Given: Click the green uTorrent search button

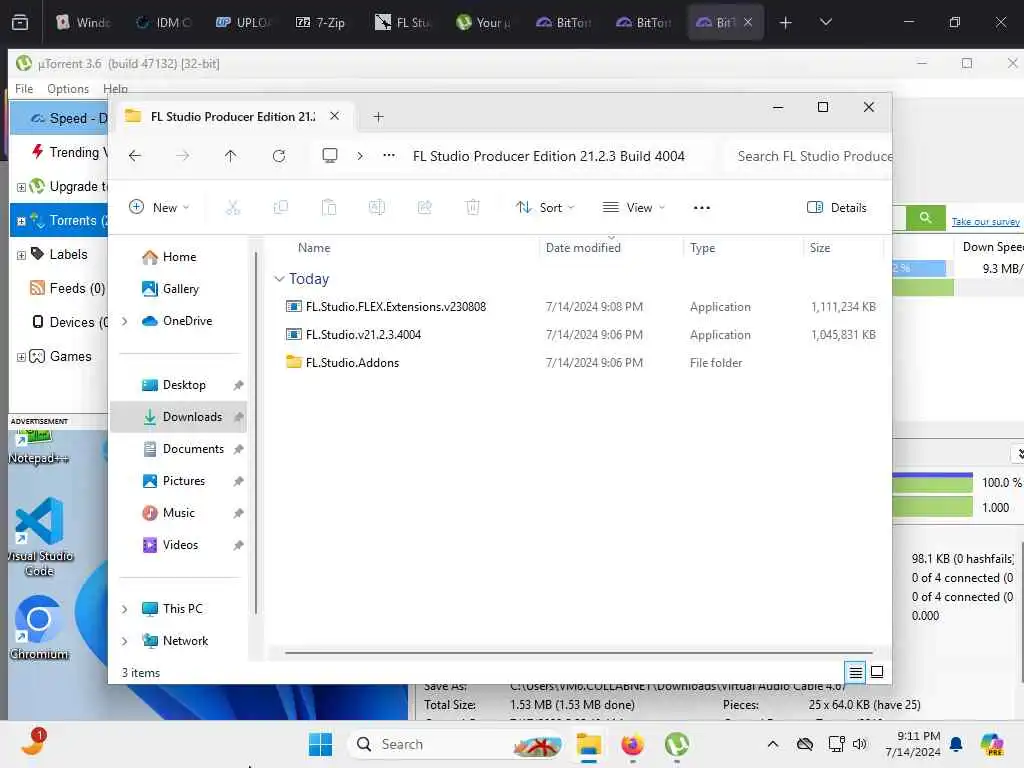Looking at the screenshot, I should pyautogui.click(x=925, y=217).
